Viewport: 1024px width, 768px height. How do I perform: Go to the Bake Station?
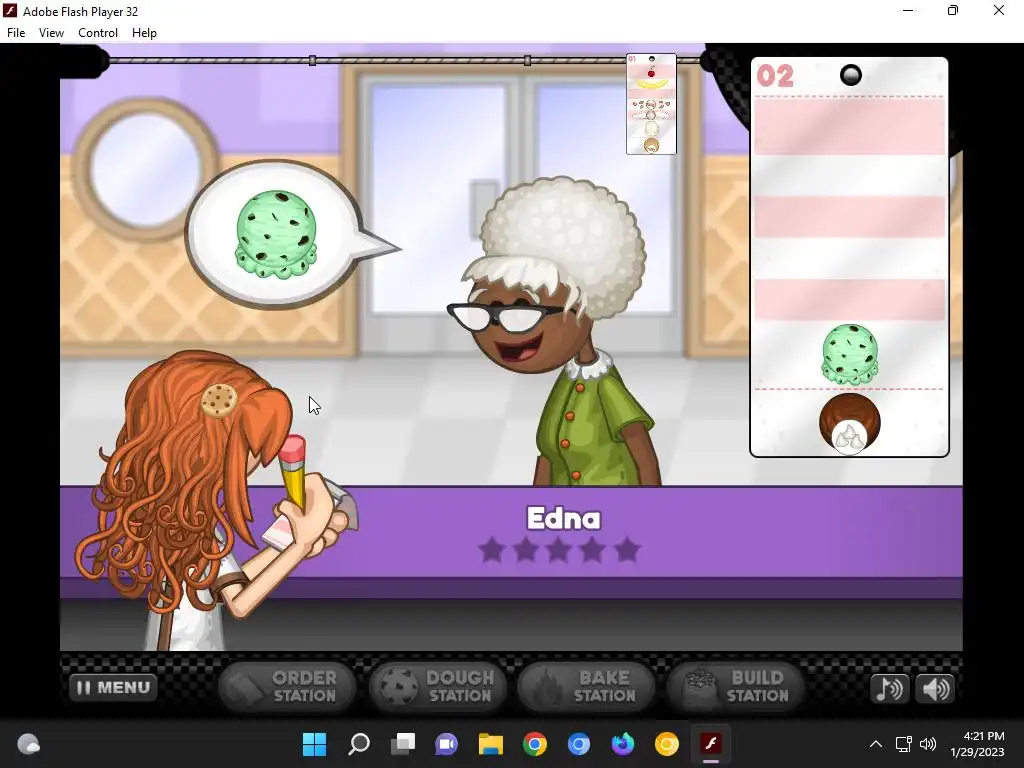586,687
